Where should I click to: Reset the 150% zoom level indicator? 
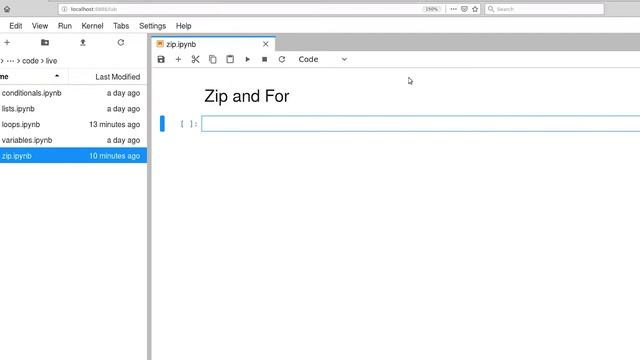(431, 9)
